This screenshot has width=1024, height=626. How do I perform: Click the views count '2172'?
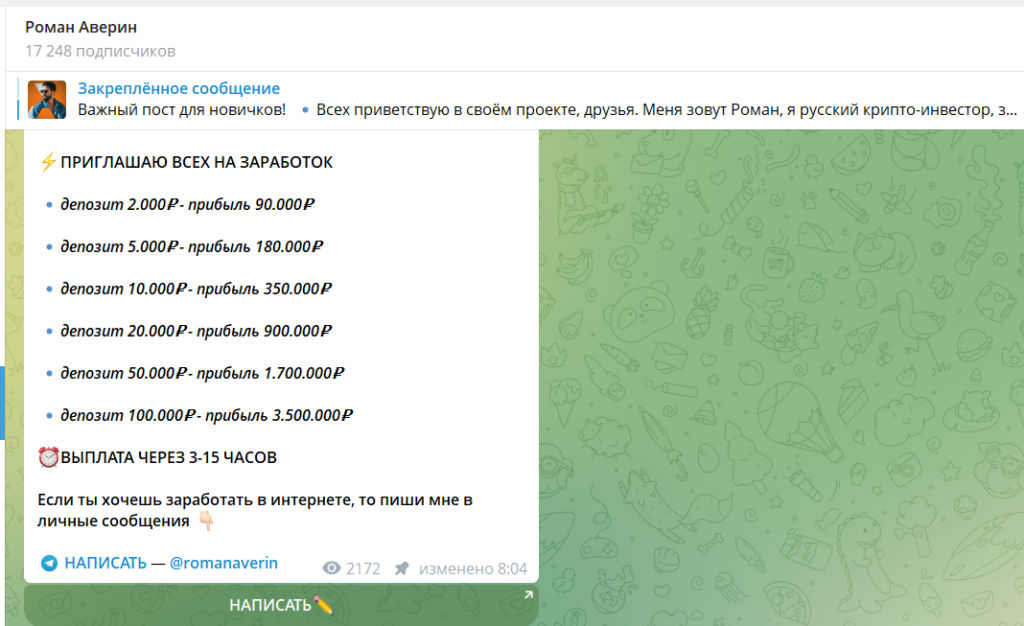tap(363, 569)
